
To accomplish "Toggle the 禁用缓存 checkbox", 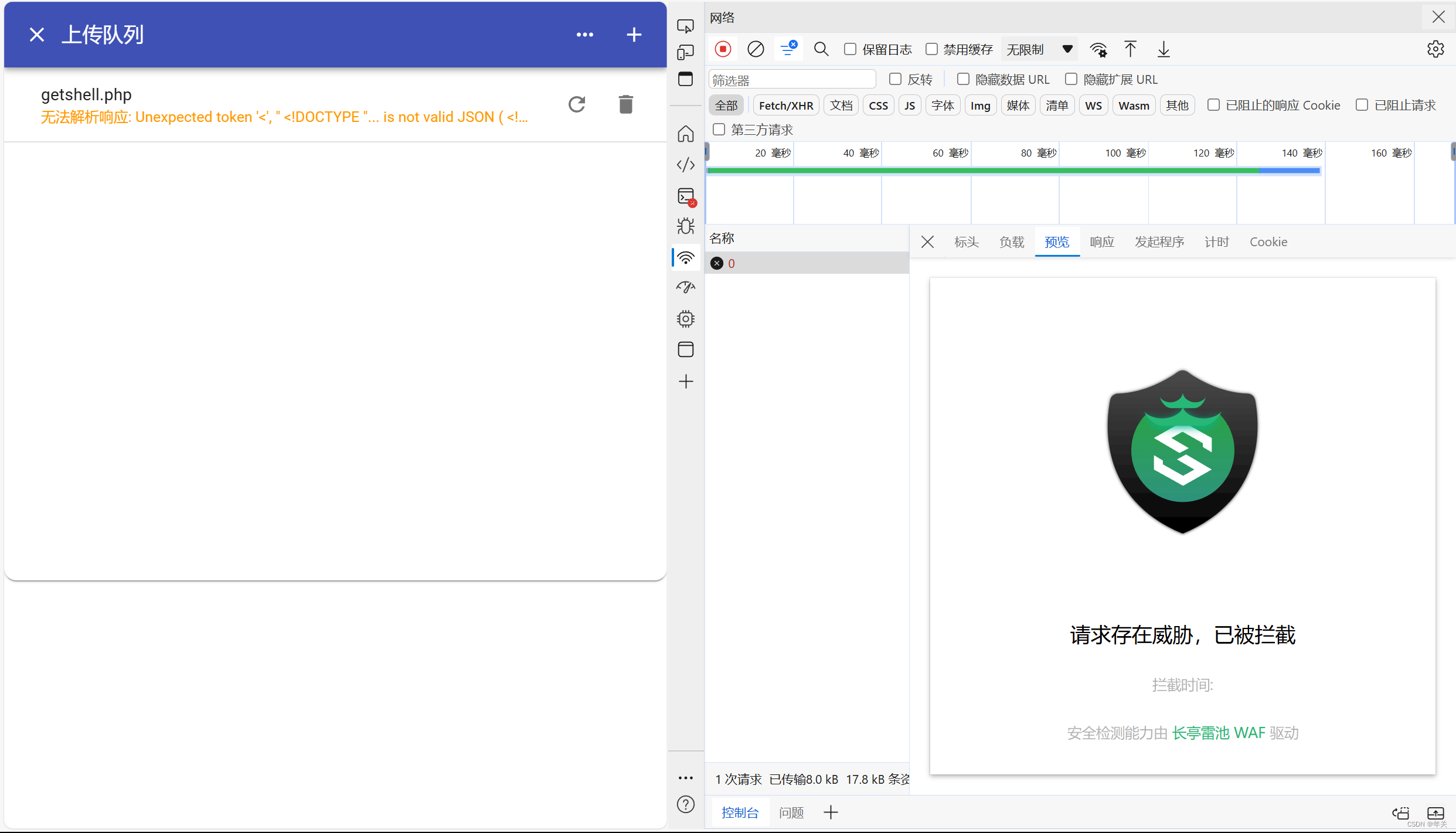I will [x=931, y=49].
